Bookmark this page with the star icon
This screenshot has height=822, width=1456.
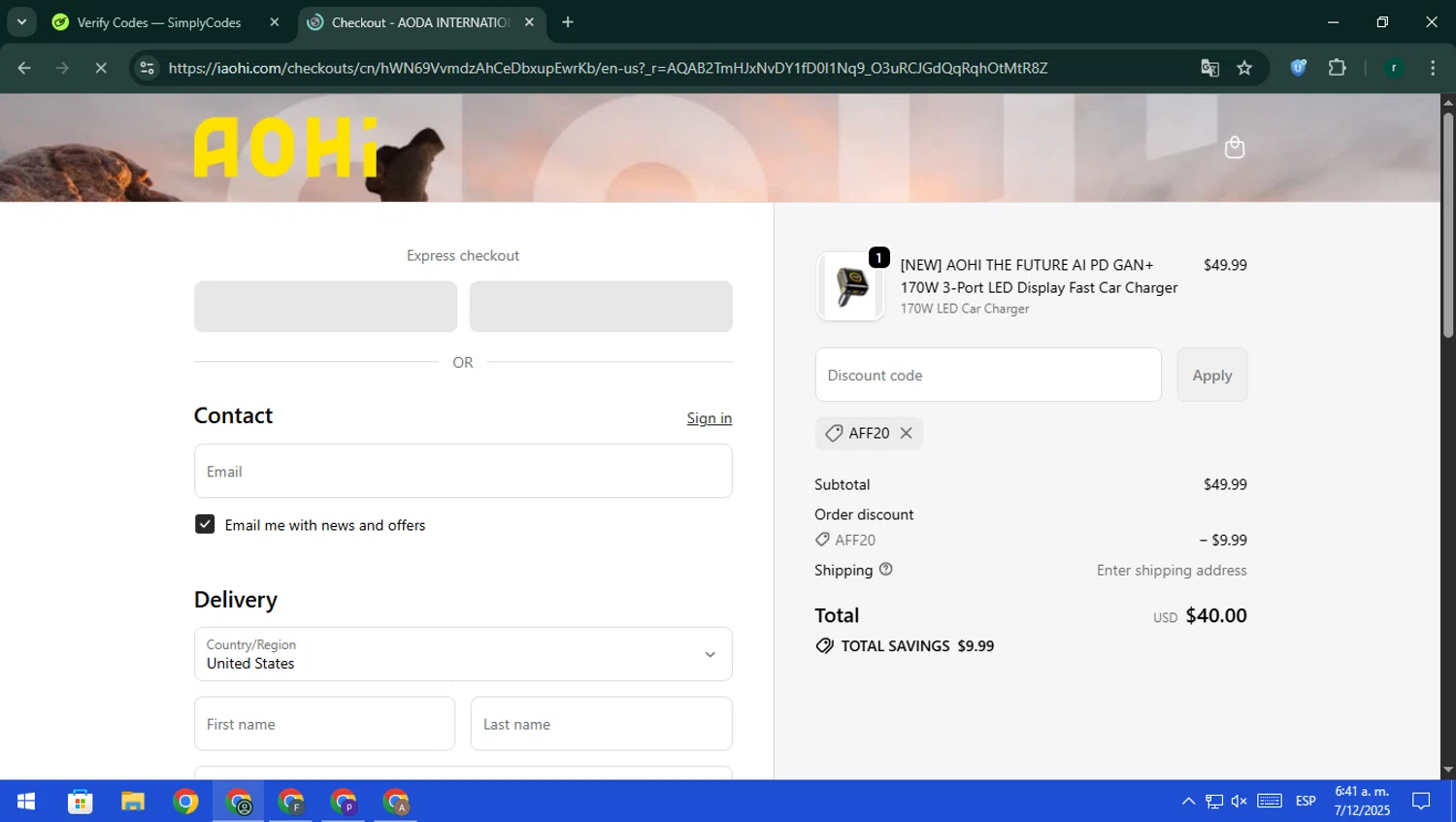[x=1244, y=68]
